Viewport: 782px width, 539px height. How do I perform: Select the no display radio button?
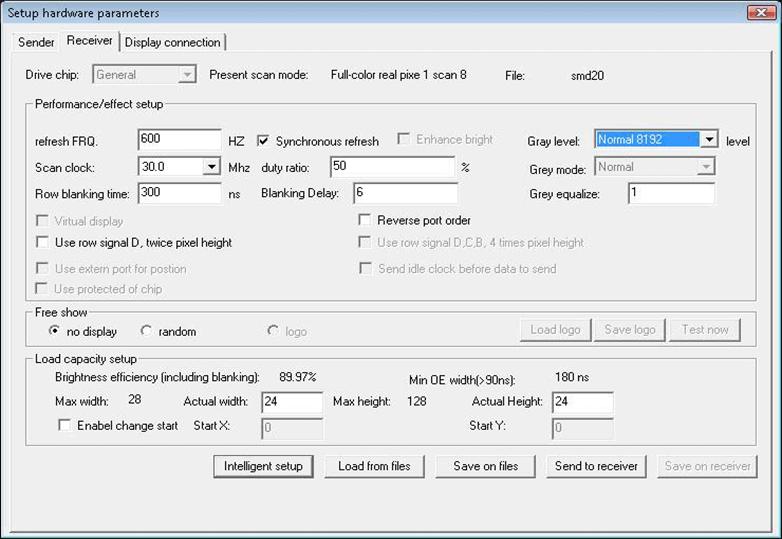pos(54,331)
